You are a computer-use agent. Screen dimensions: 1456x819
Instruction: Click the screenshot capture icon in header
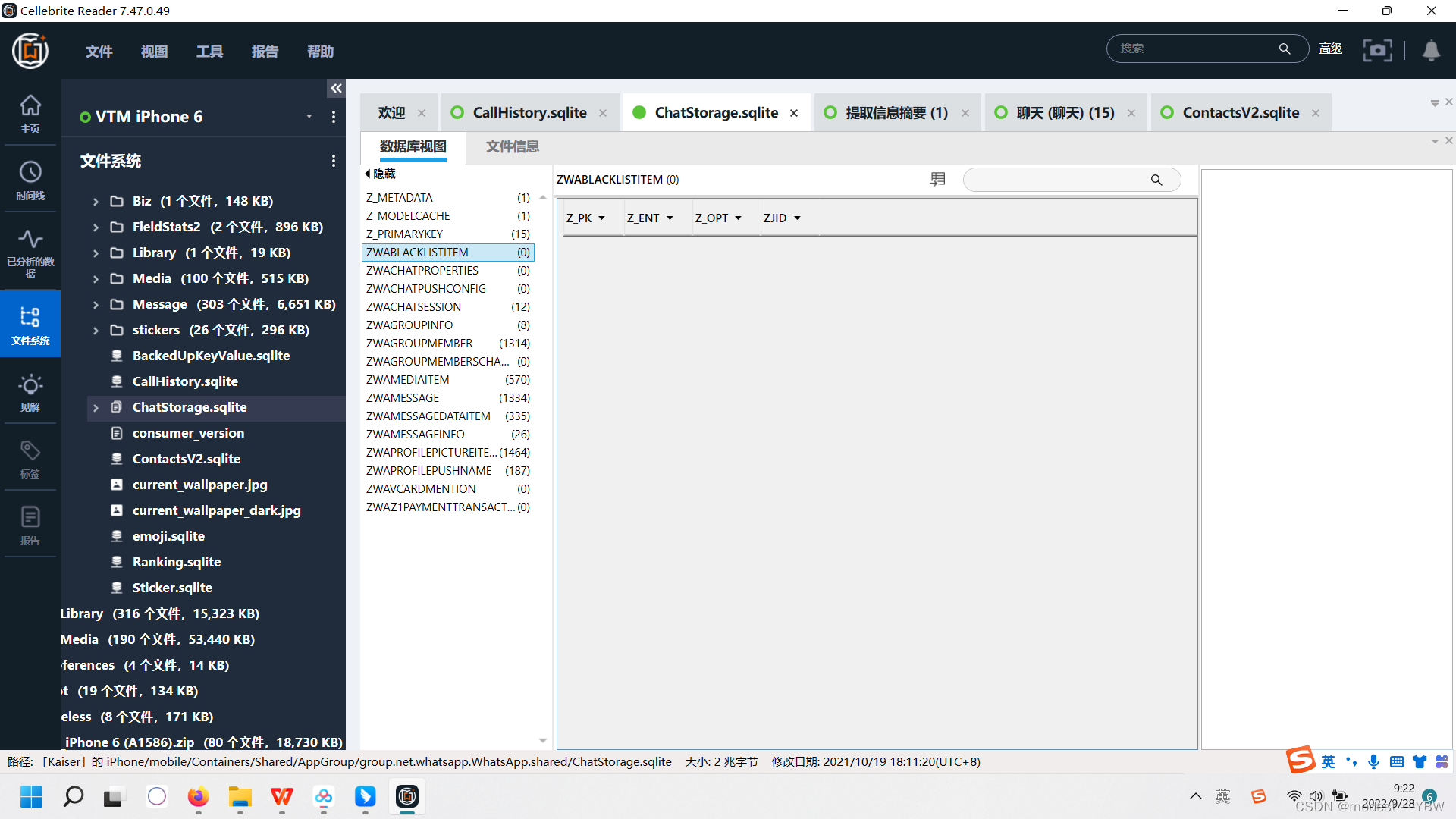1377,50
